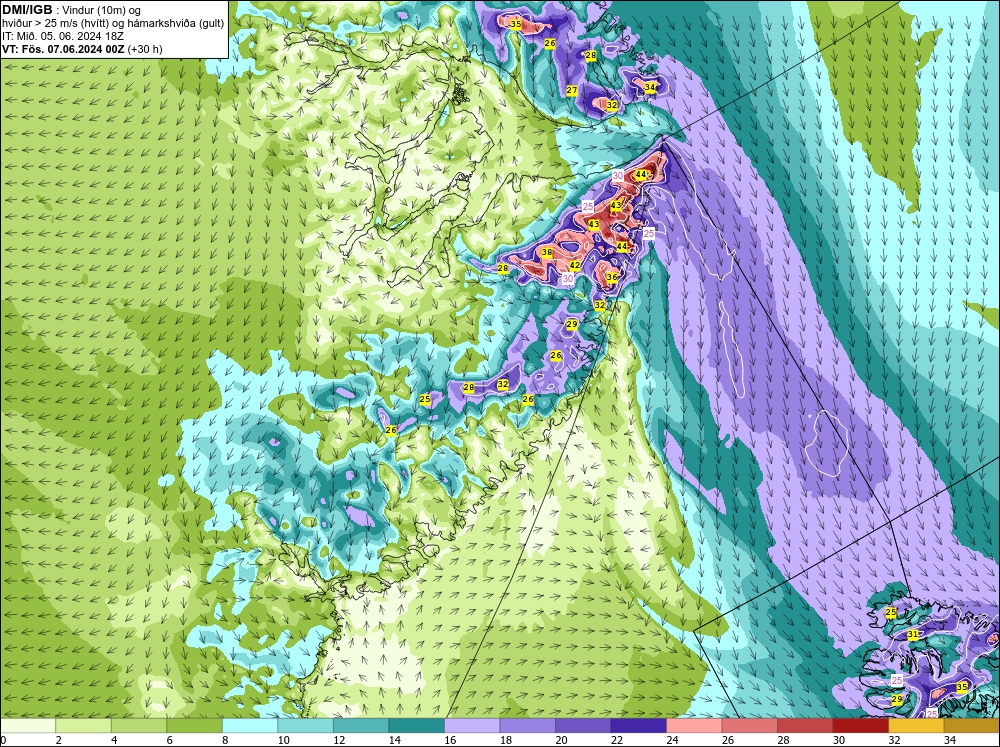
Task: Pick the 28–30 m/s red swatch
Action: pos(805,726)
